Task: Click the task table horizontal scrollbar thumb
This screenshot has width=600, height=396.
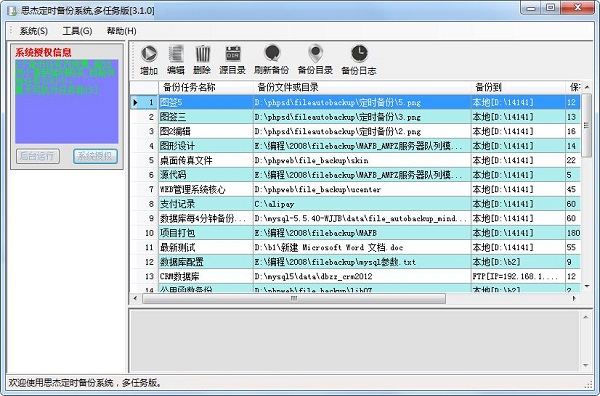Action: click(294, 298)
